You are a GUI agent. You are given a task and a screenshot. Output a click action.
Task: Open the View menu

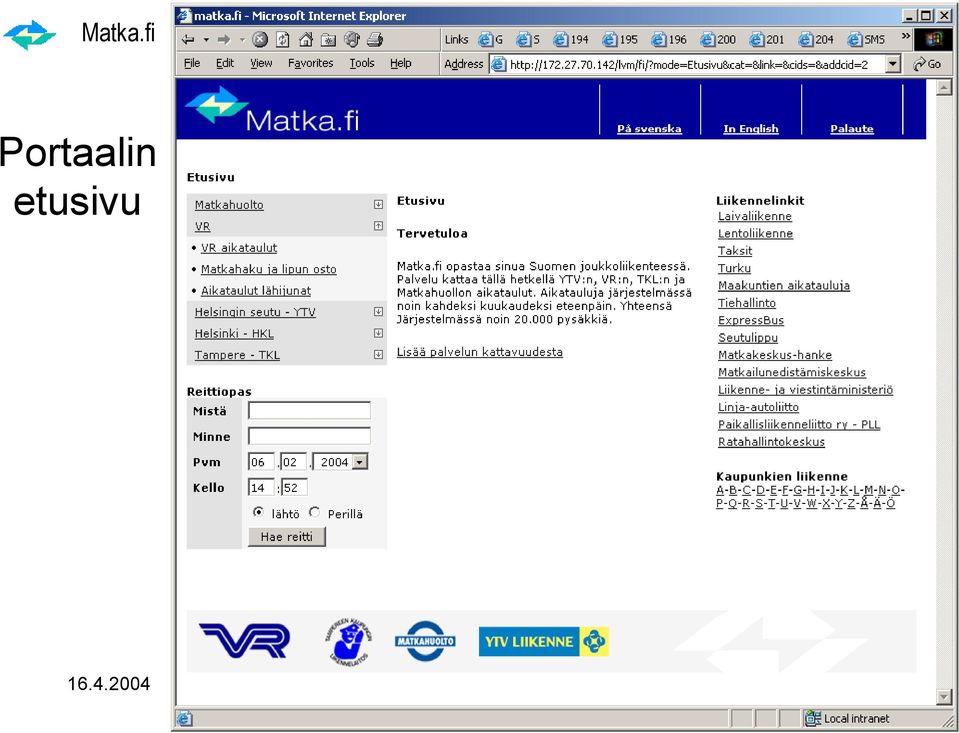pos(261,63)
